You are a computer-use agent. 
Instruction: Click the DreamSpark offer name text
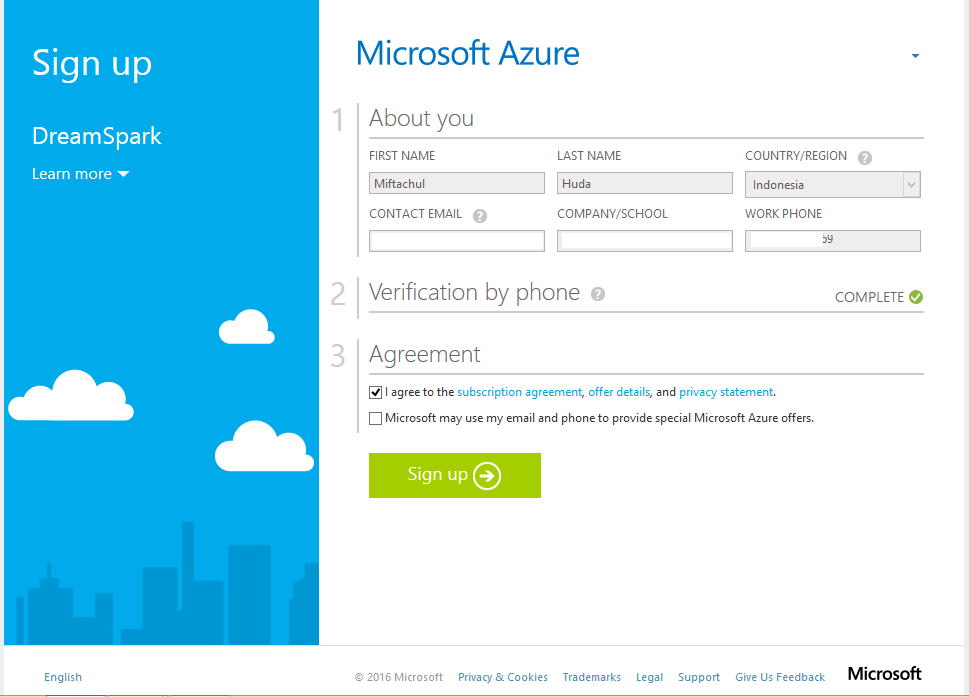[97, 136]
